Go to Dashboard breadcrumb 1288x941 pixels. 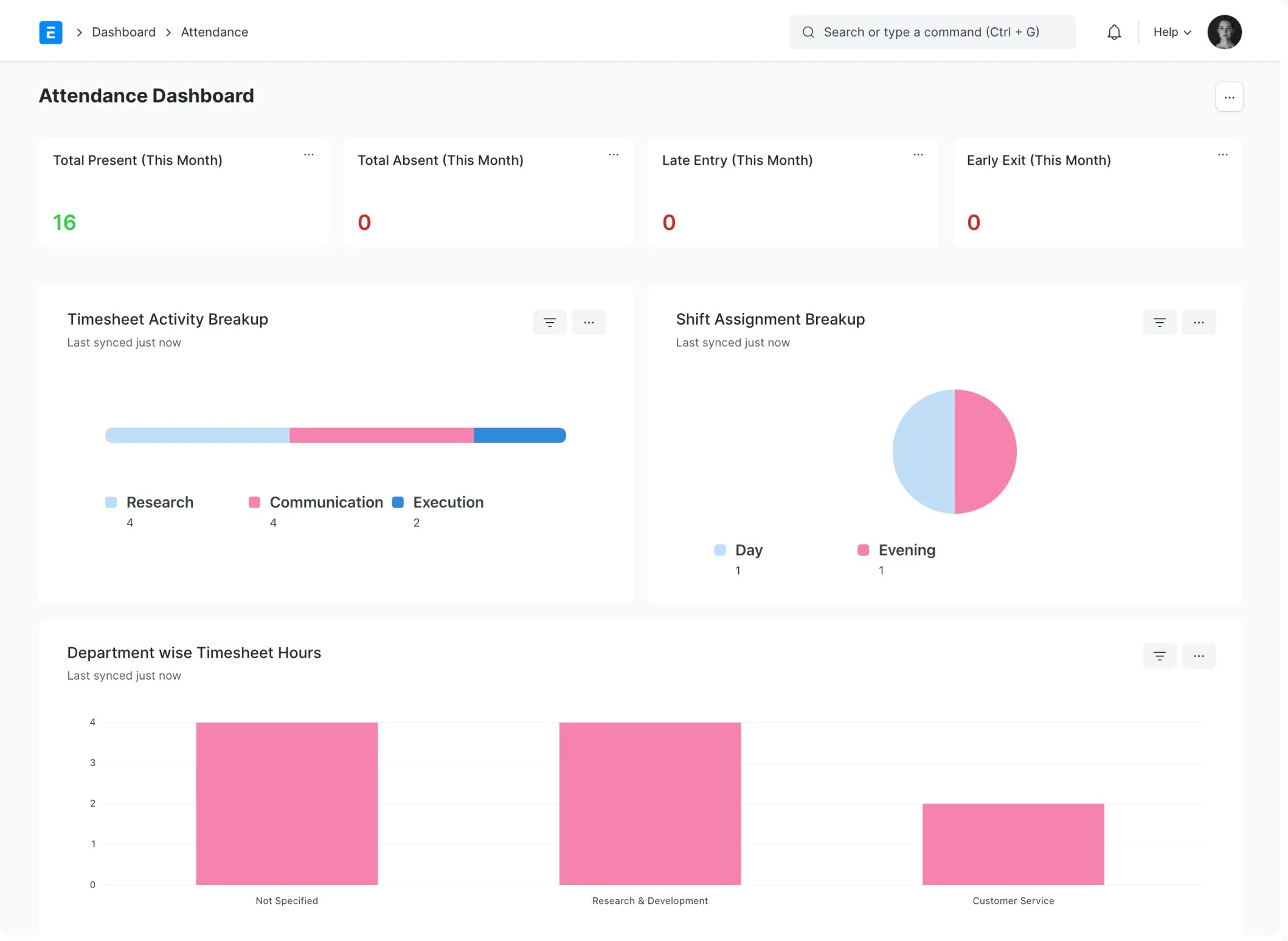pos(123,32)
